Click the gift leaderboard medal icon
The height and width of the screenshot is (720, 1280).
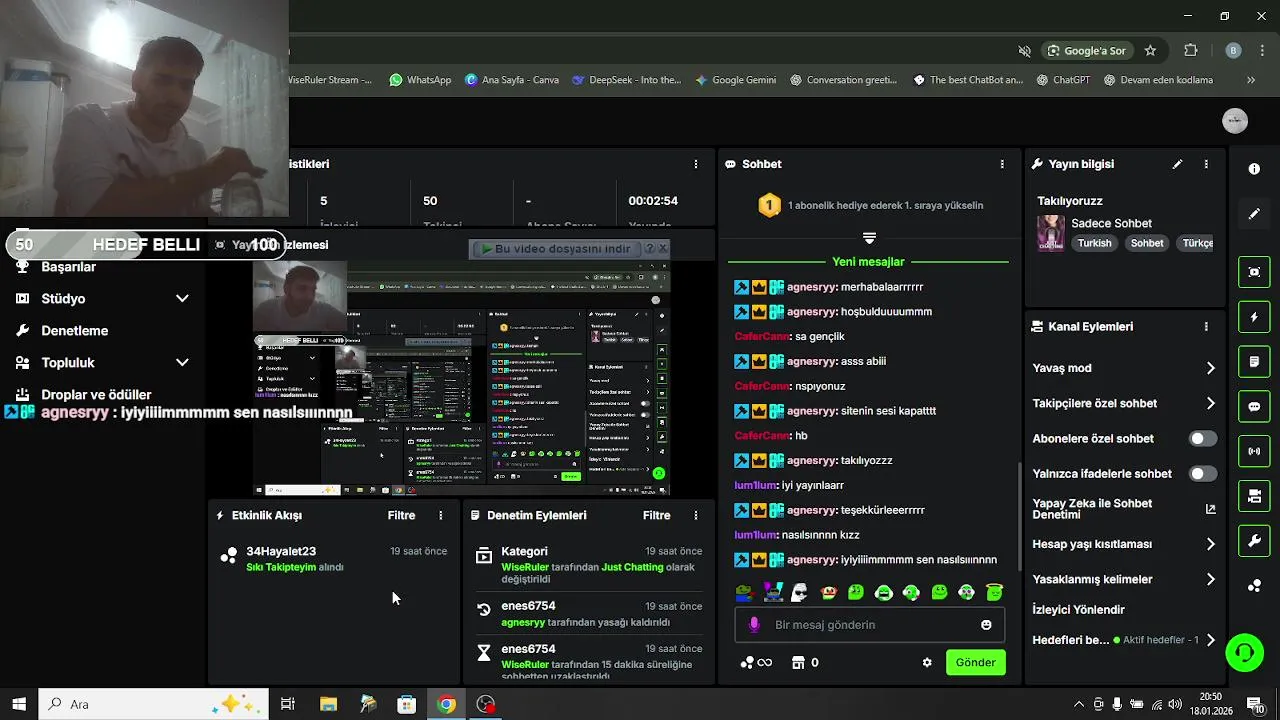(769, 206)
